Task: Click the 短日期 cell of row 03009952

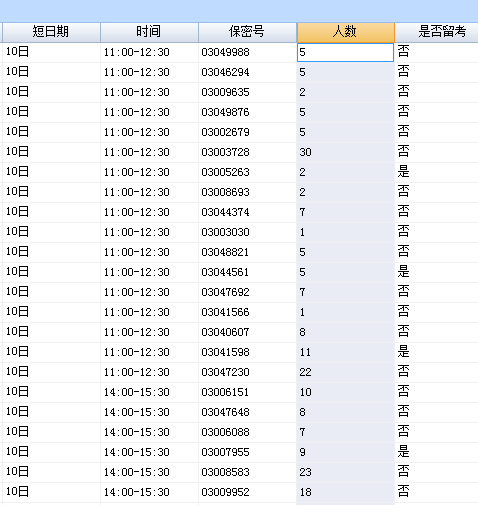Action: pyautogui.click(x=51, y=492)
